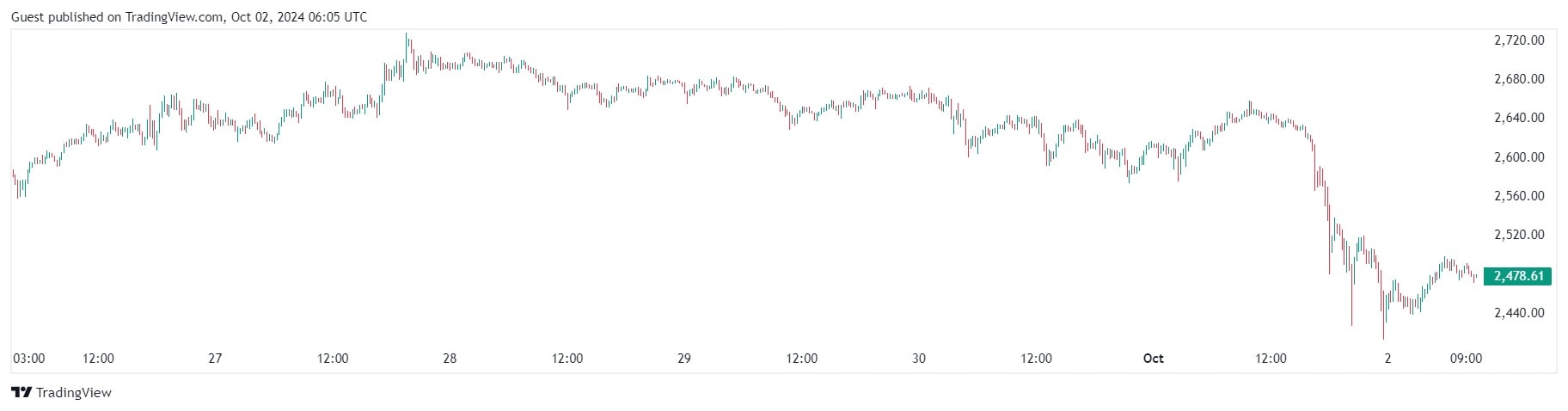Click the 09:00 time axis label
The height and width of the screenshot is (411, 1568).
[1466, 359]
